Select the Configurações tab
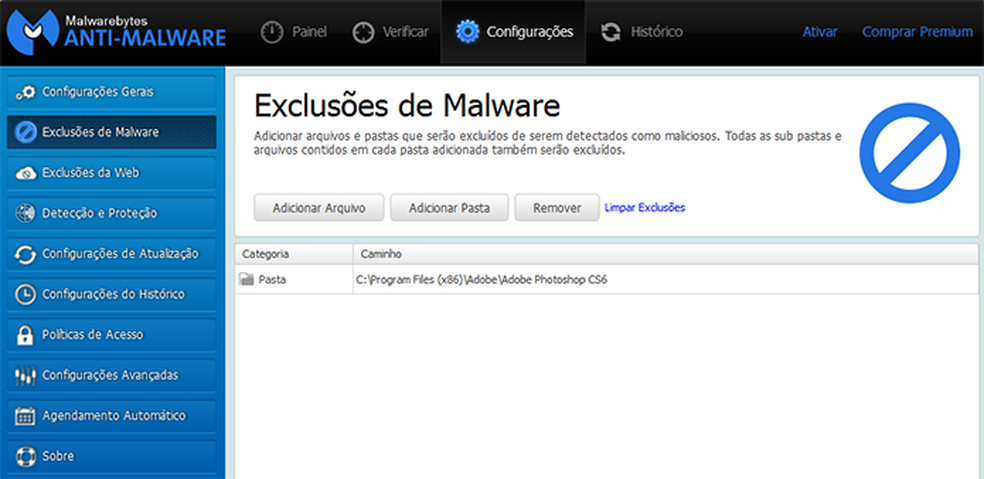984x479 pixels. click(x=513, y=32)
